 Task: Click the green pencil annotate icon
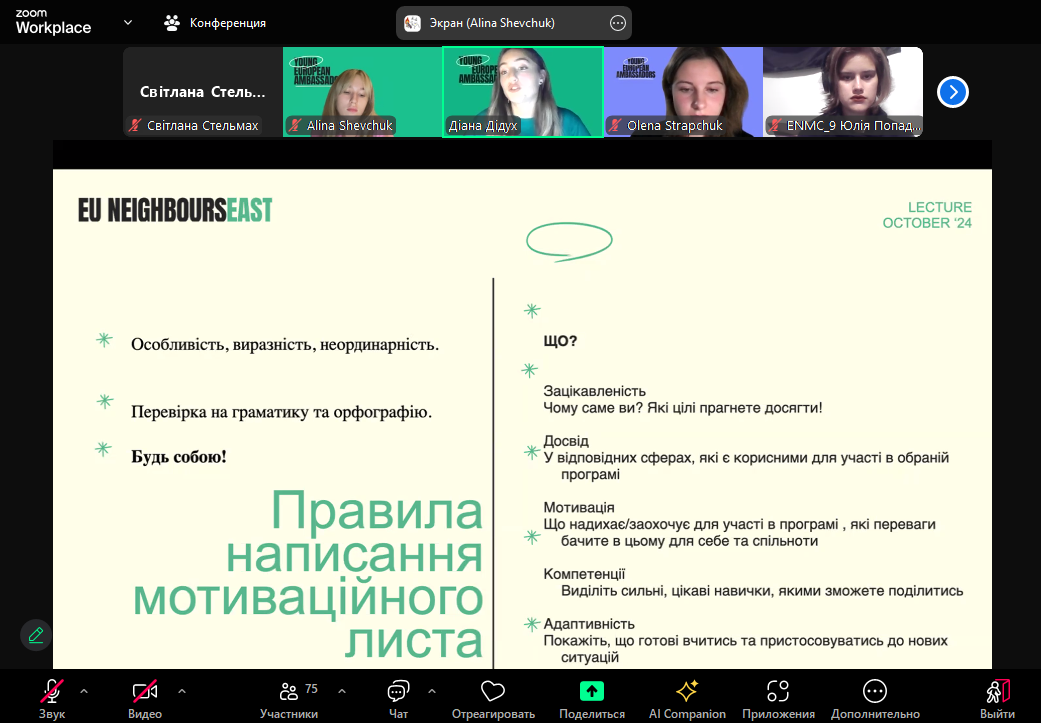[36, 635]
